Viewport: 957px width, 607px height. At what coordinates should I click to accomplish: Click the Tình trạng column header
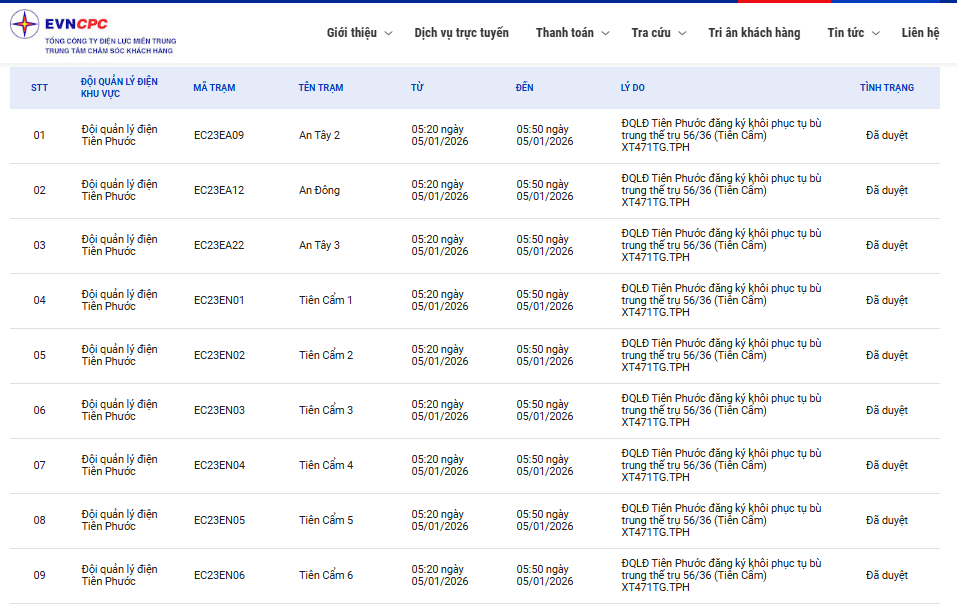click(886, 88)
